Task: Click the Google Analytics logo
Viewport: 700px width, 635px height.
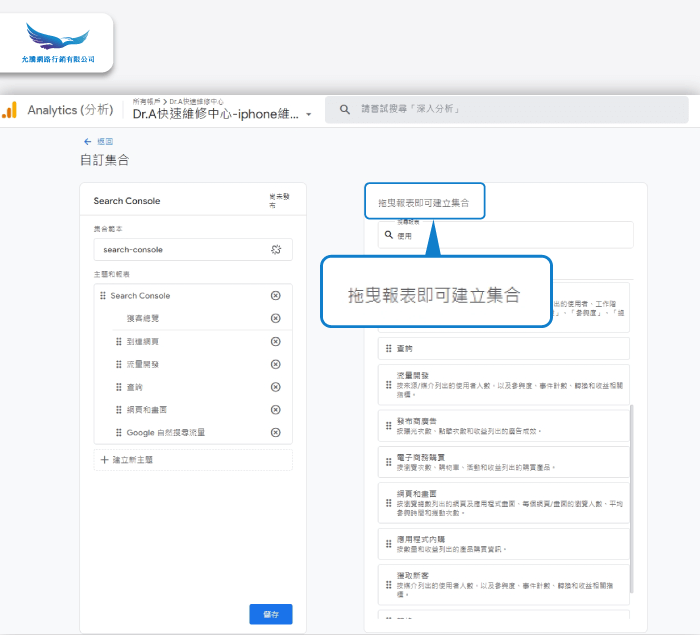Action: (10, 110)
